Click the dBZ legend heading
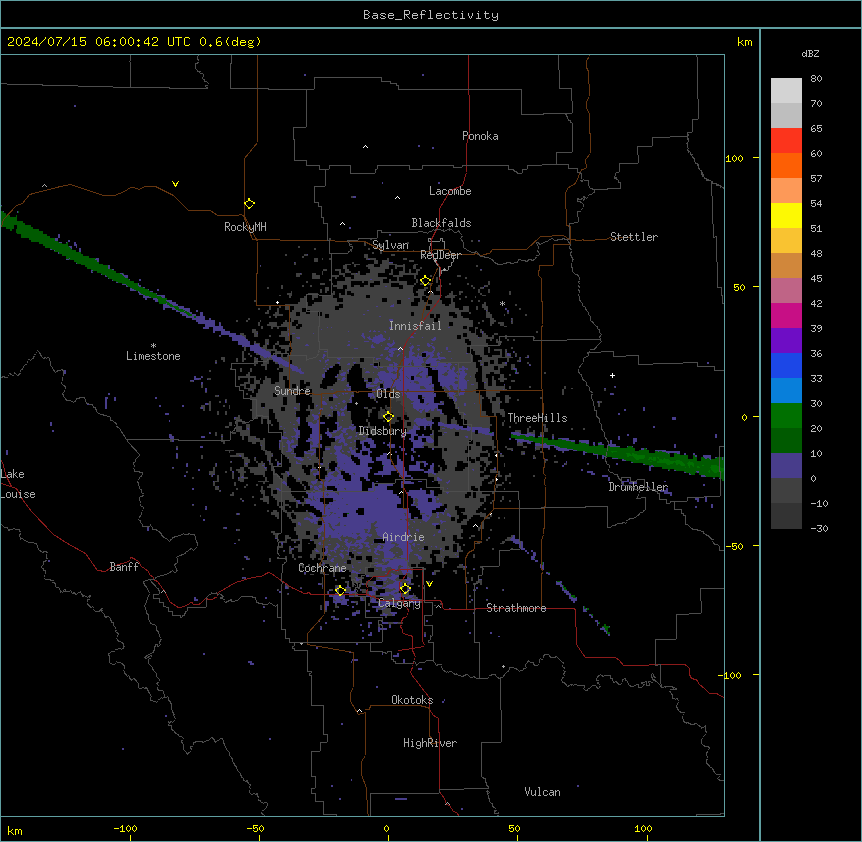862x842 pixels. pyautogui.click(x=810, y=54)
